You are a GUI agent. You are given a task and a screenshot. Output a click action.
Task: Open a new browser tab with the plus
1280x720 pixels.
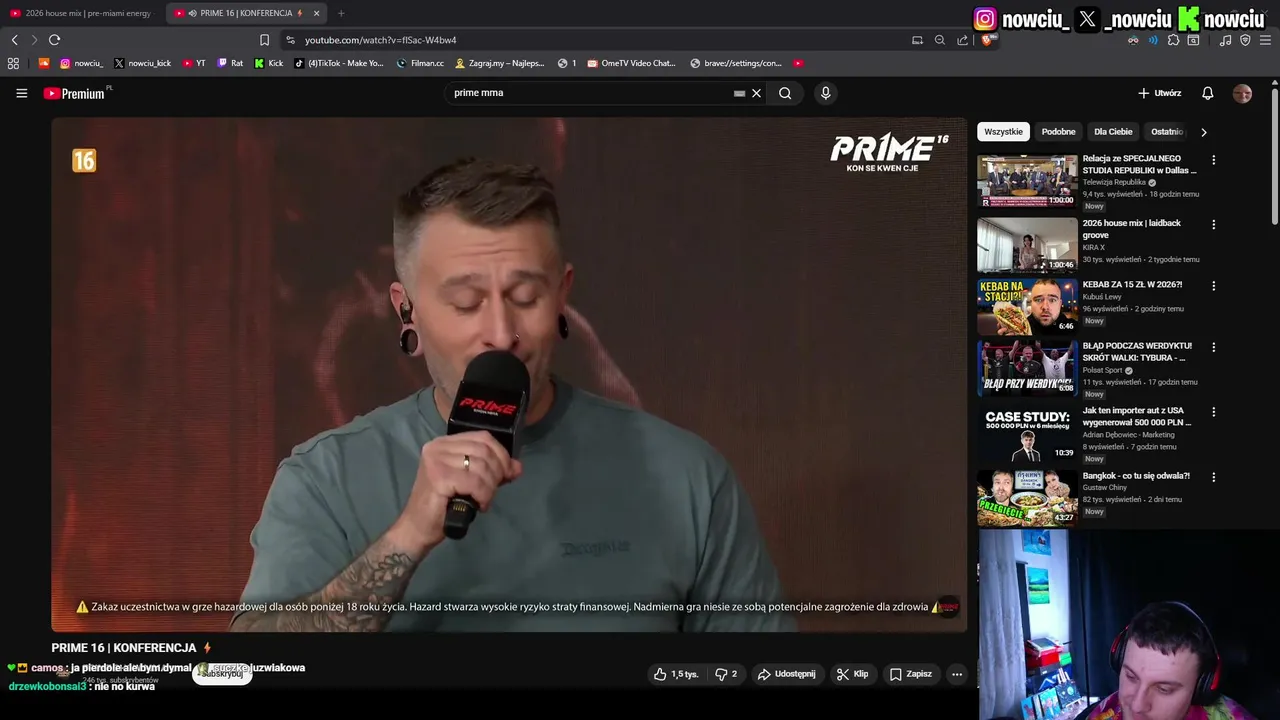[341, 13]
